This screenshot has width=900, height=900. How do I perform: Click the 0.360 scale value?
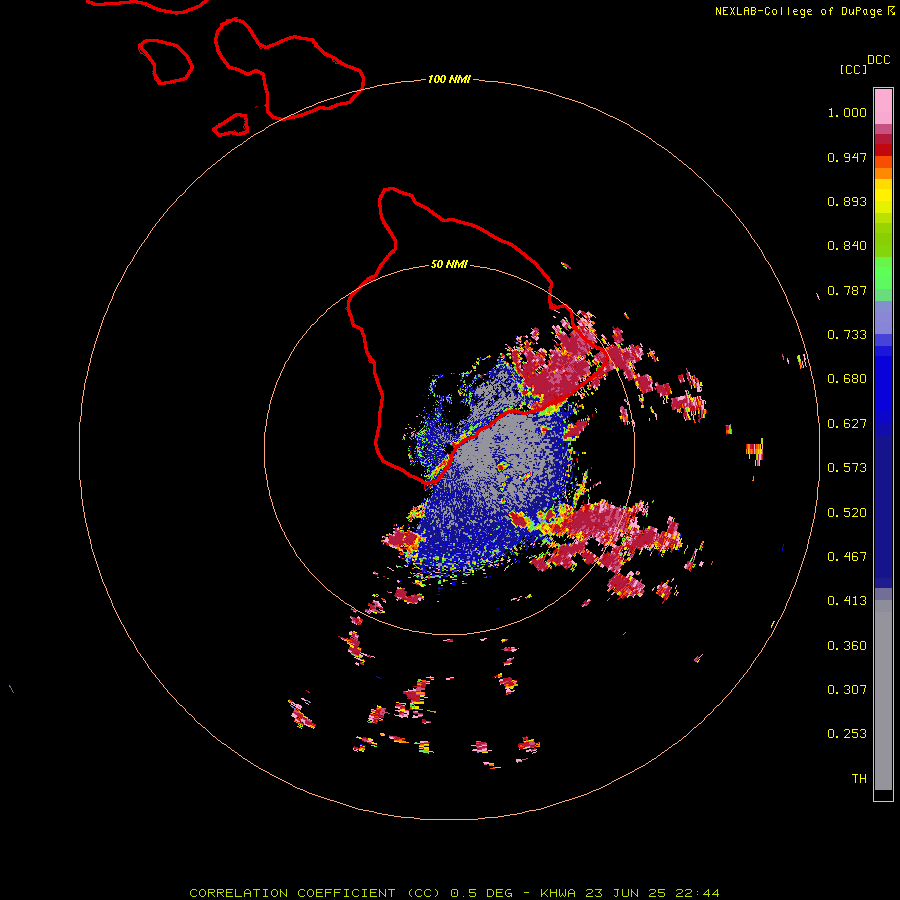point(847,646)
